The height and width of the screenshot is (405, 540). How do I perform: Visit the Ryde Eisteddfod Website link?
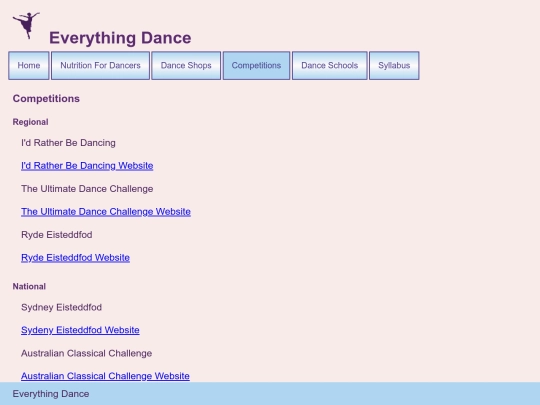point(75,258)
